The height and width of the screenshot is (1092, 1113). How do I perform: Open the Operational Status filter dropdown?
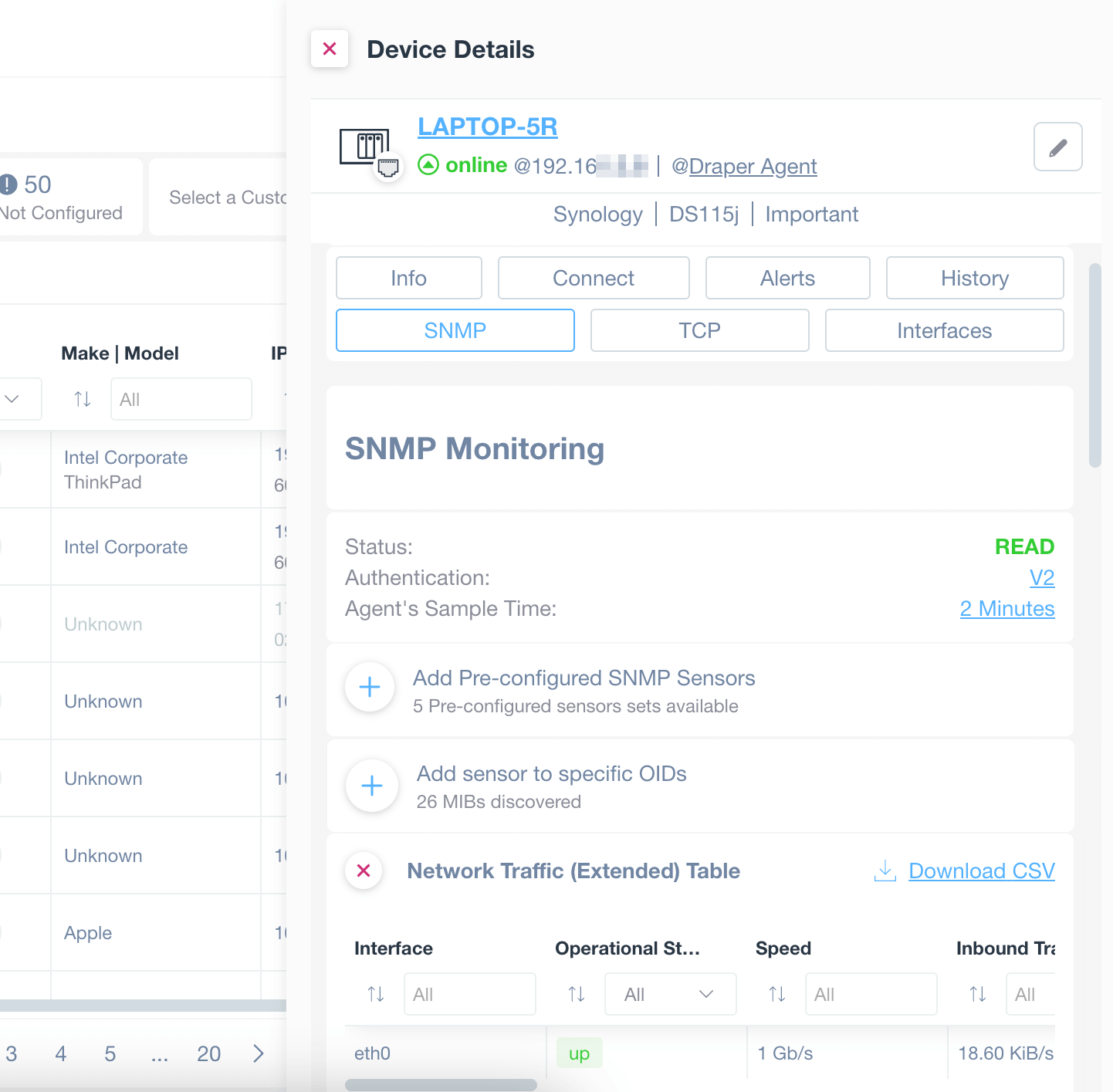pos(671,994)
